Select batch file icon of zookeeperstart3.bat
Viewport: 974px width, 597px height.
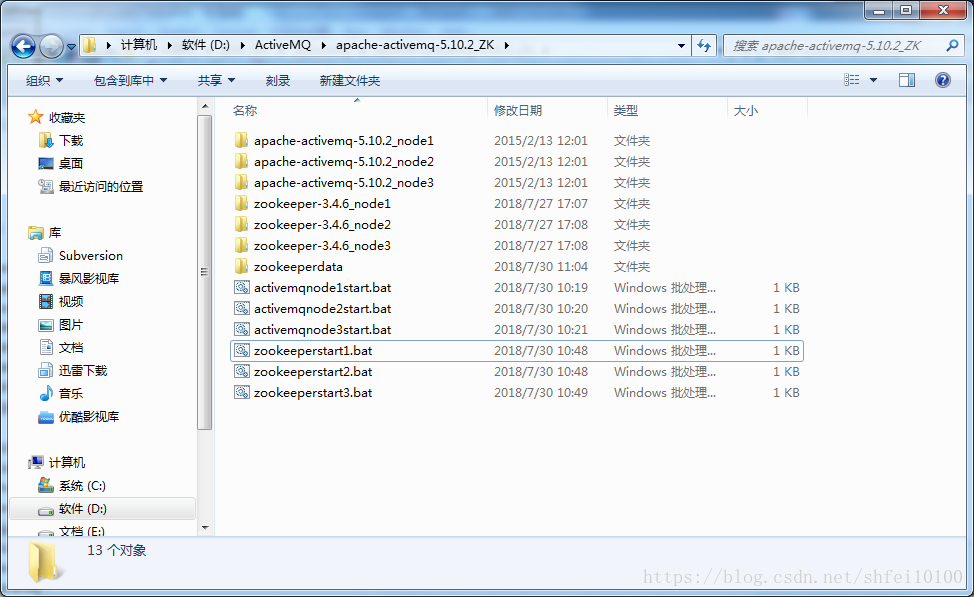pos(242,393)
